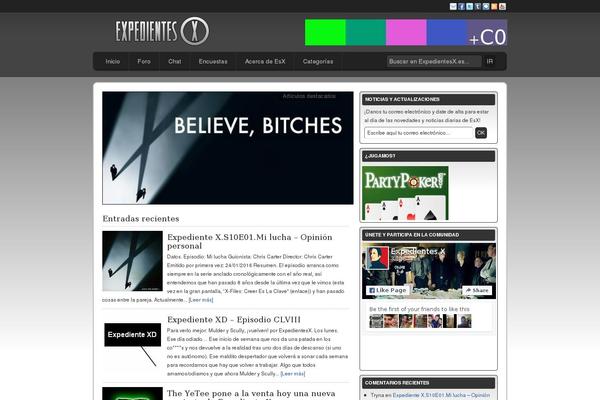Focus the email subscription input field
Screen dimensions: 600x400
coord(419,133)
